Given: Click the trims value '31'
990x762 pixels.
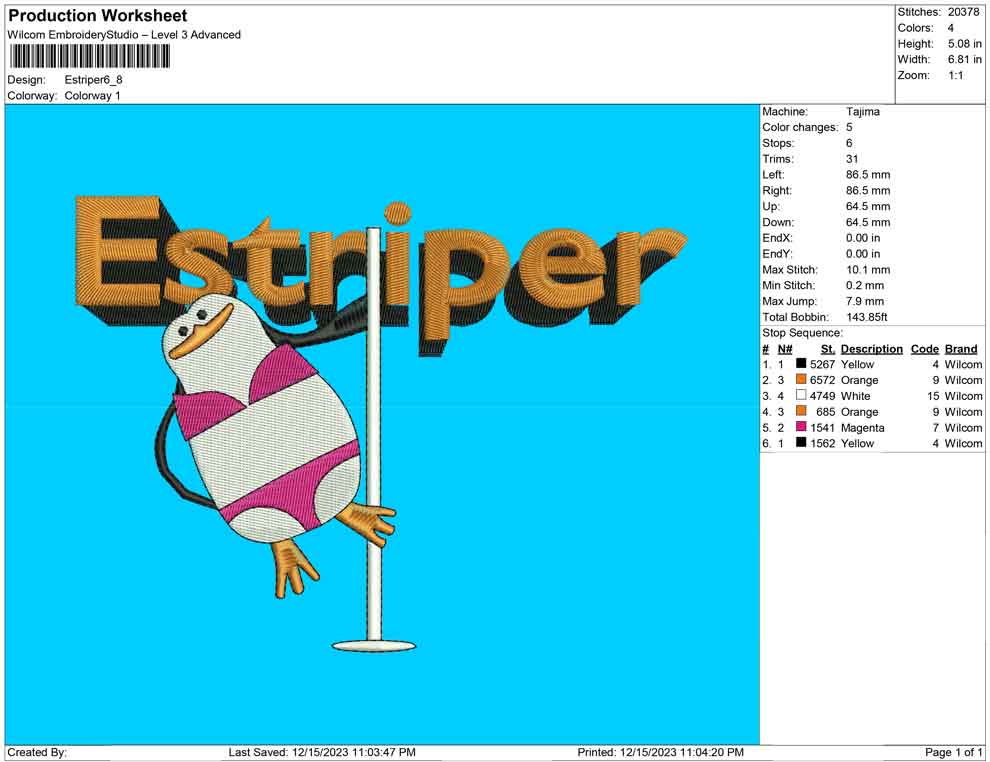Looking at the screenshot, I should point(852,159).
